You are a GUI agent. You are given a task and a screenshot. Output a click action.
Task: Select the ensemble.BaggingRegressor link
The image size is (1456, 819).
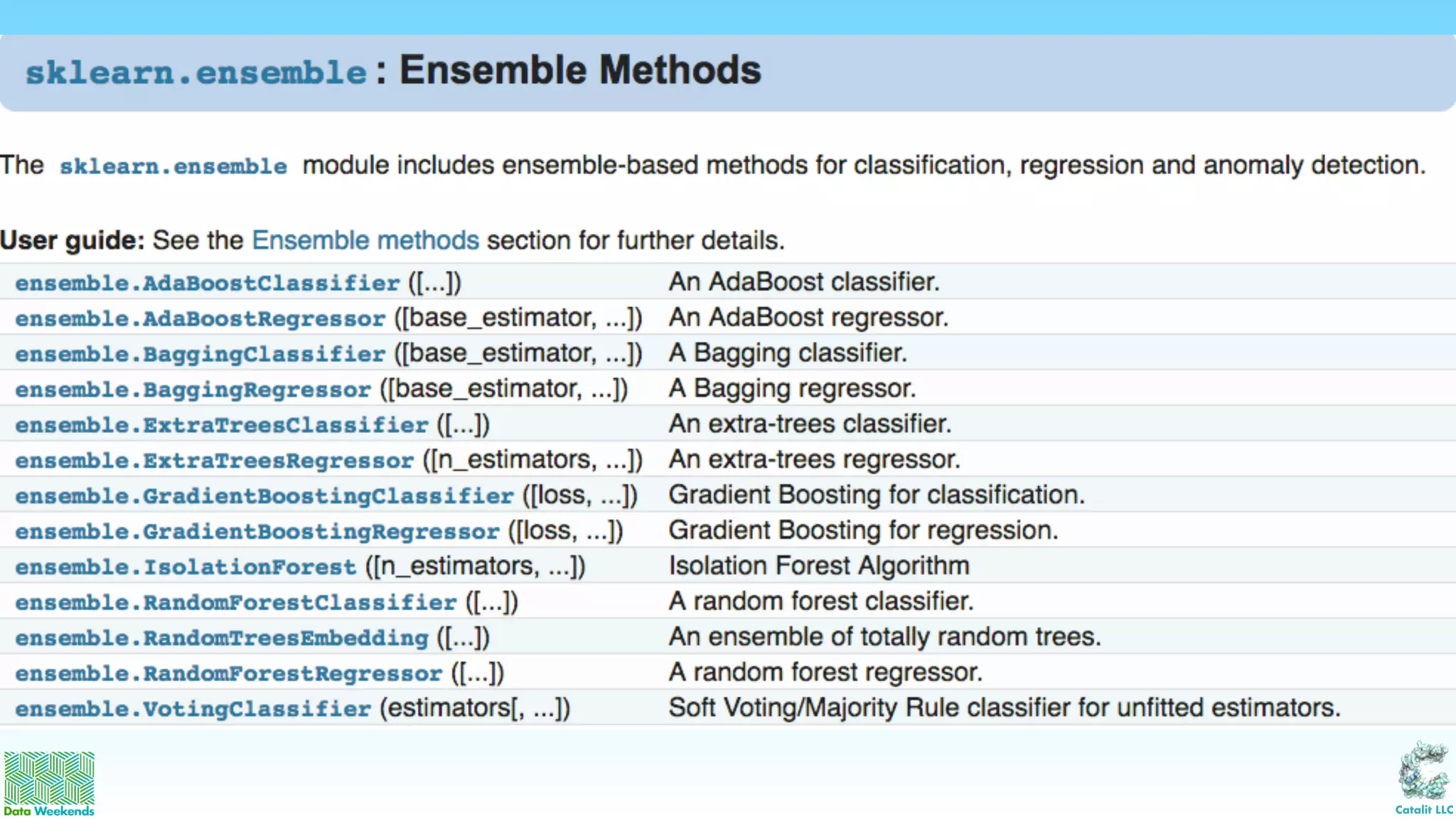pyautogui.click(x=193, y=390)
